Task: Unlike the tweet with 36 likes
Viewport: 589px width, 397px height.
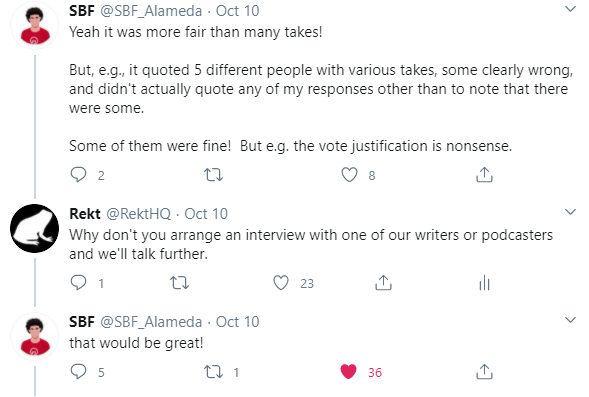Action: click(x=348, y=372)
